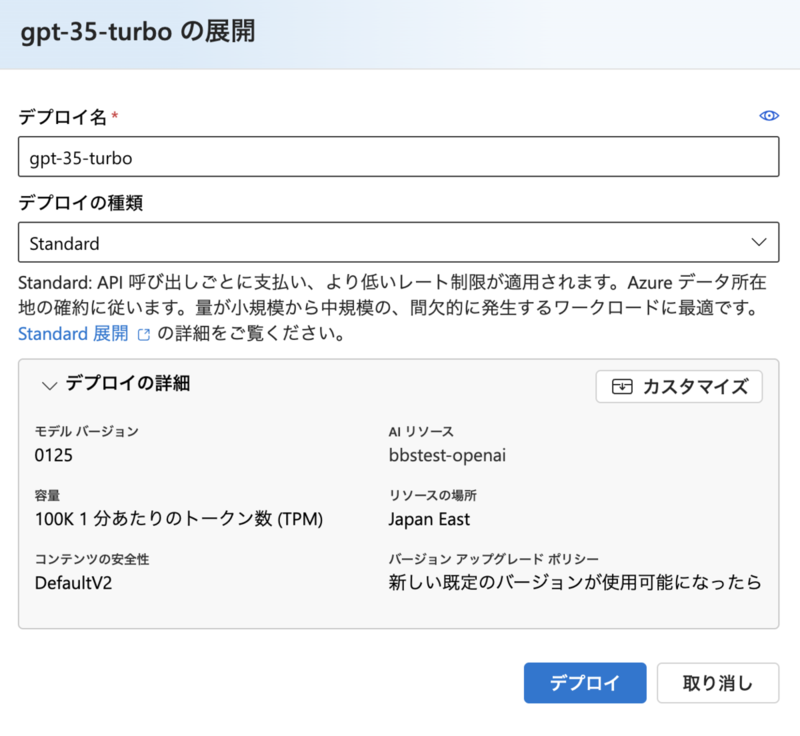This screenshot has width=800, height=736.
Task: Click the 取り消し cancel button
Action: tap(717, 682)
